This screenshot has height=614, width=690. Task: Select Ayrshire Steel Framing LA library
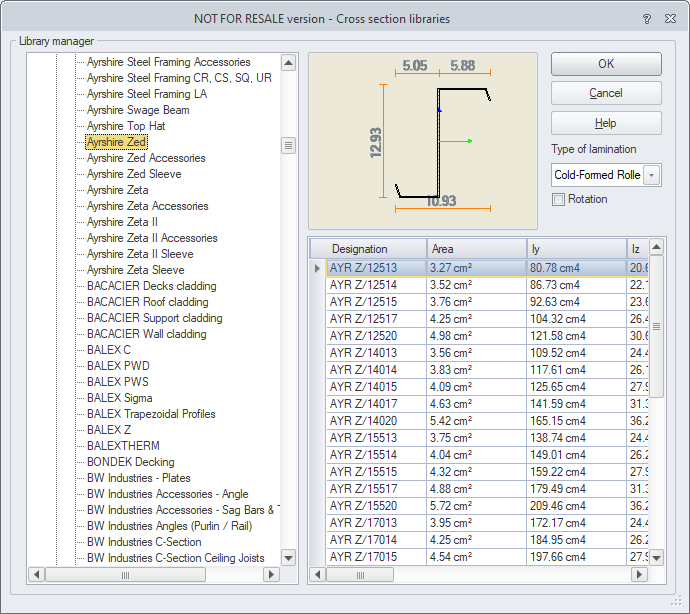click(x=147, y=94)
